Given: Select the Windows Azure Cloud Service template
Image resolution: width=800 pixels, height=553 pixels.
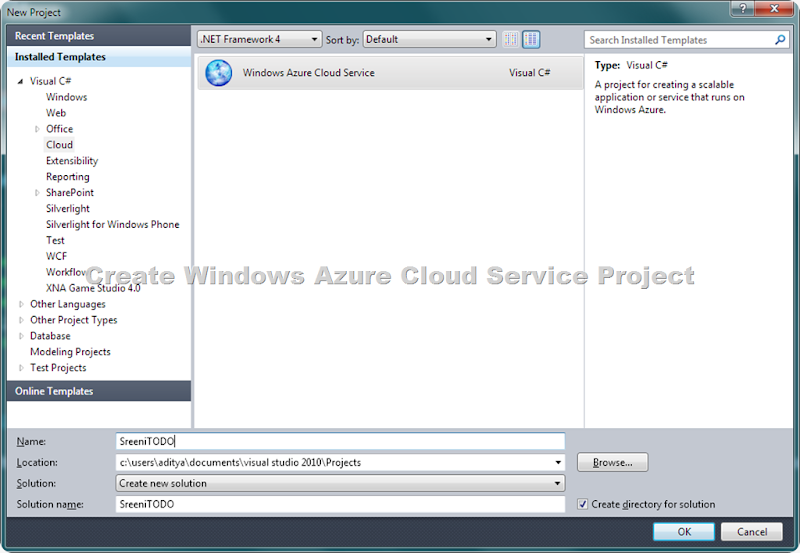Looking at the screenshot, I should [390, 73].
